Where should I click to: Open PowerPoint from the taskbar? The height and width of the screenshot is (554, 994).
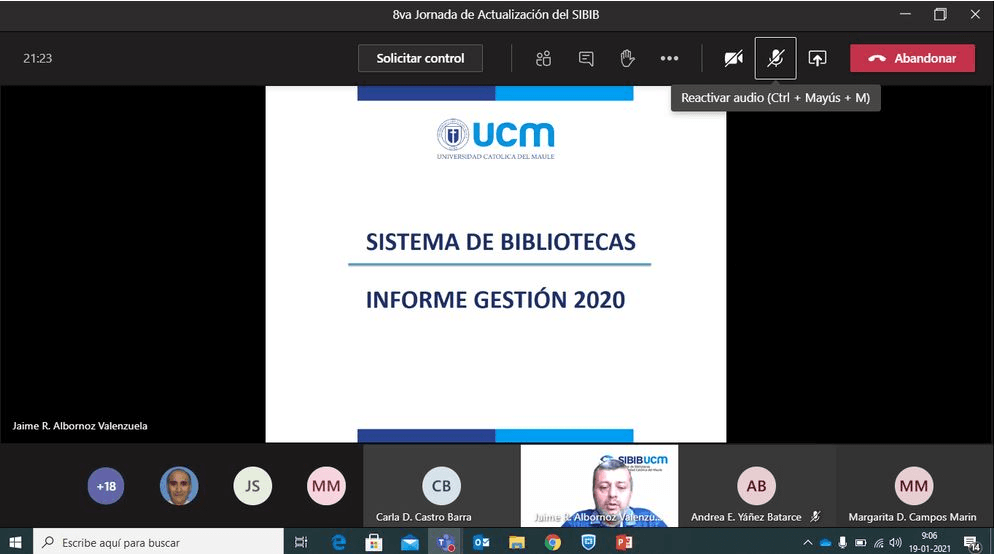coord(625,542)
